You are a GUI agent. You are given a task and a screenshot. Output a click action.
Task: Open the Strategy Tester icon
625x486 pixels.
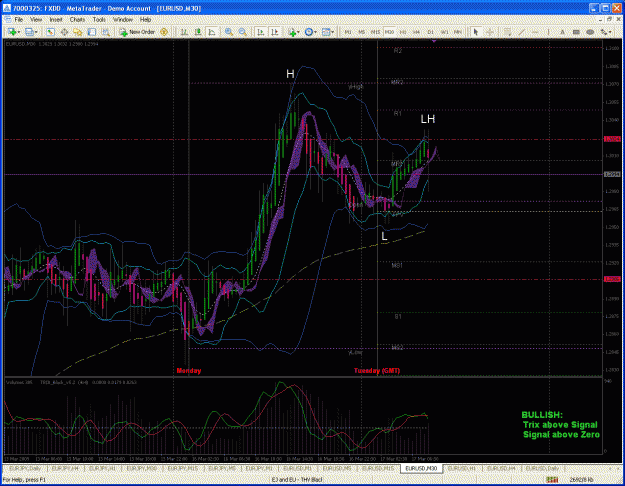pyautogui.click(x=106, y=32)
